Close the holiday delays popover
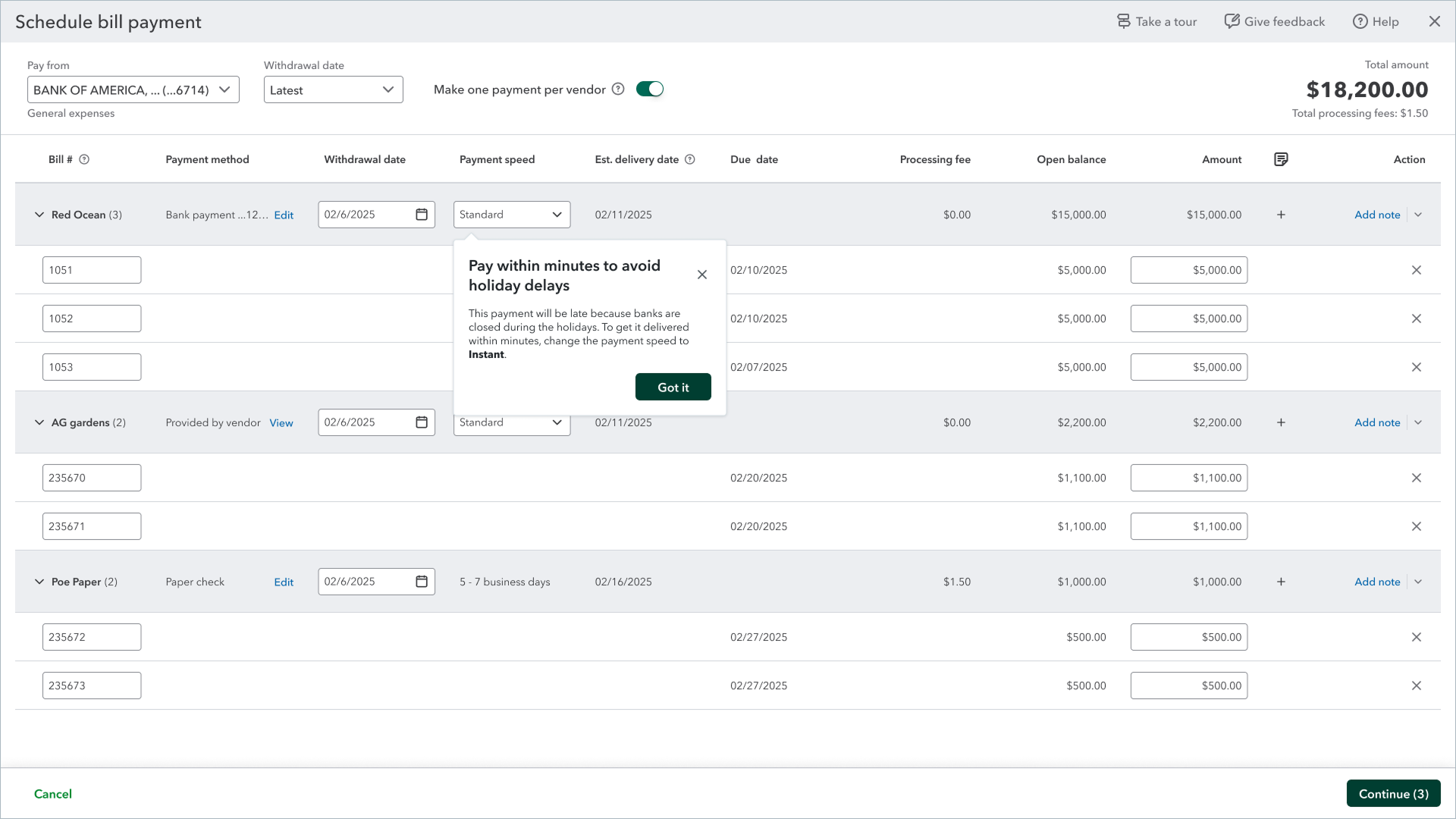This screenshot has height=819, width=1456. pyautogui.click(x=702, y=275)
